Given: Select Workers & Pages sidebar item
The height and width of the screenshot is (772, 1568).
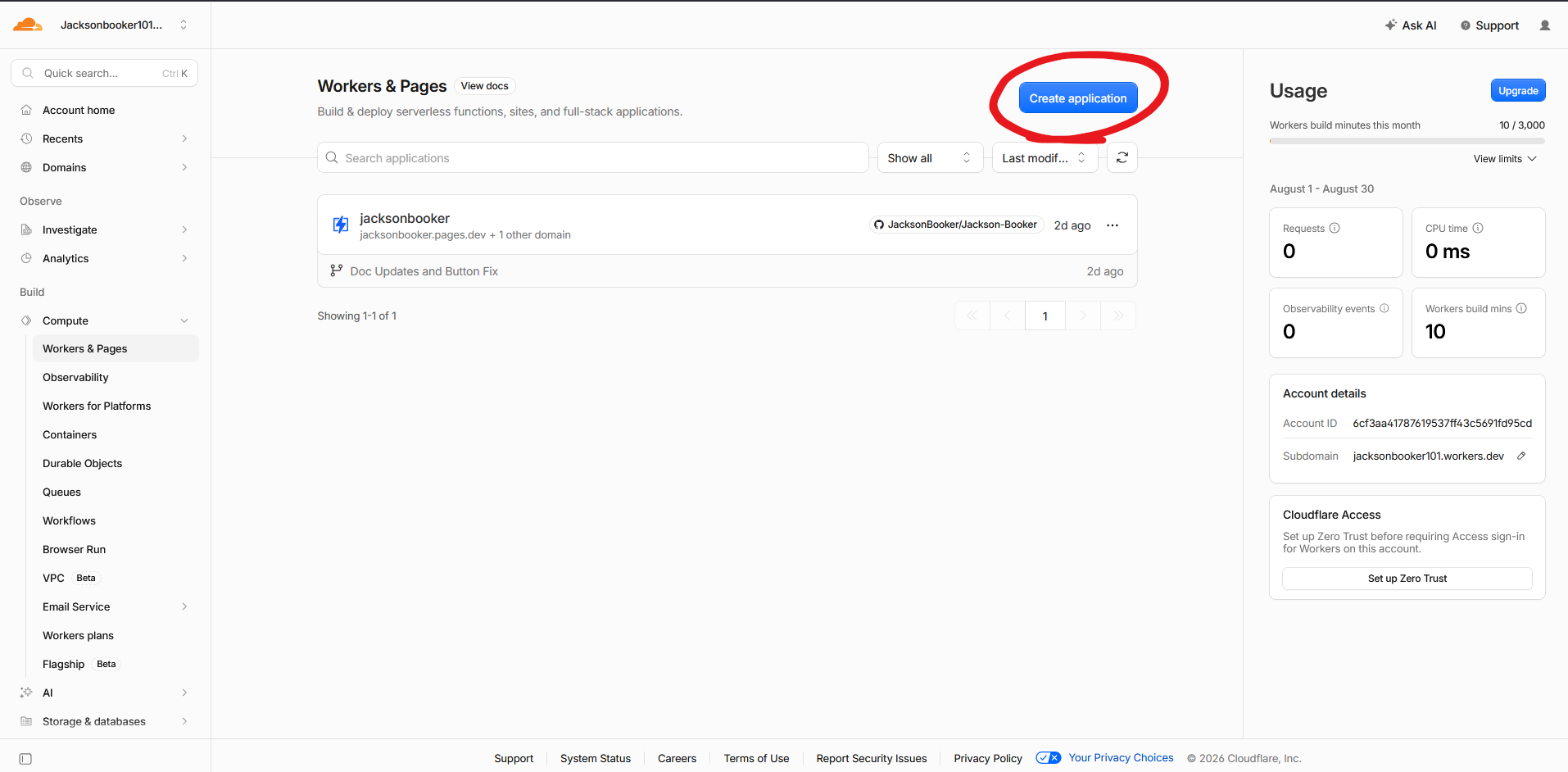Looking at the screenshot, I should [x=116, y=348].
